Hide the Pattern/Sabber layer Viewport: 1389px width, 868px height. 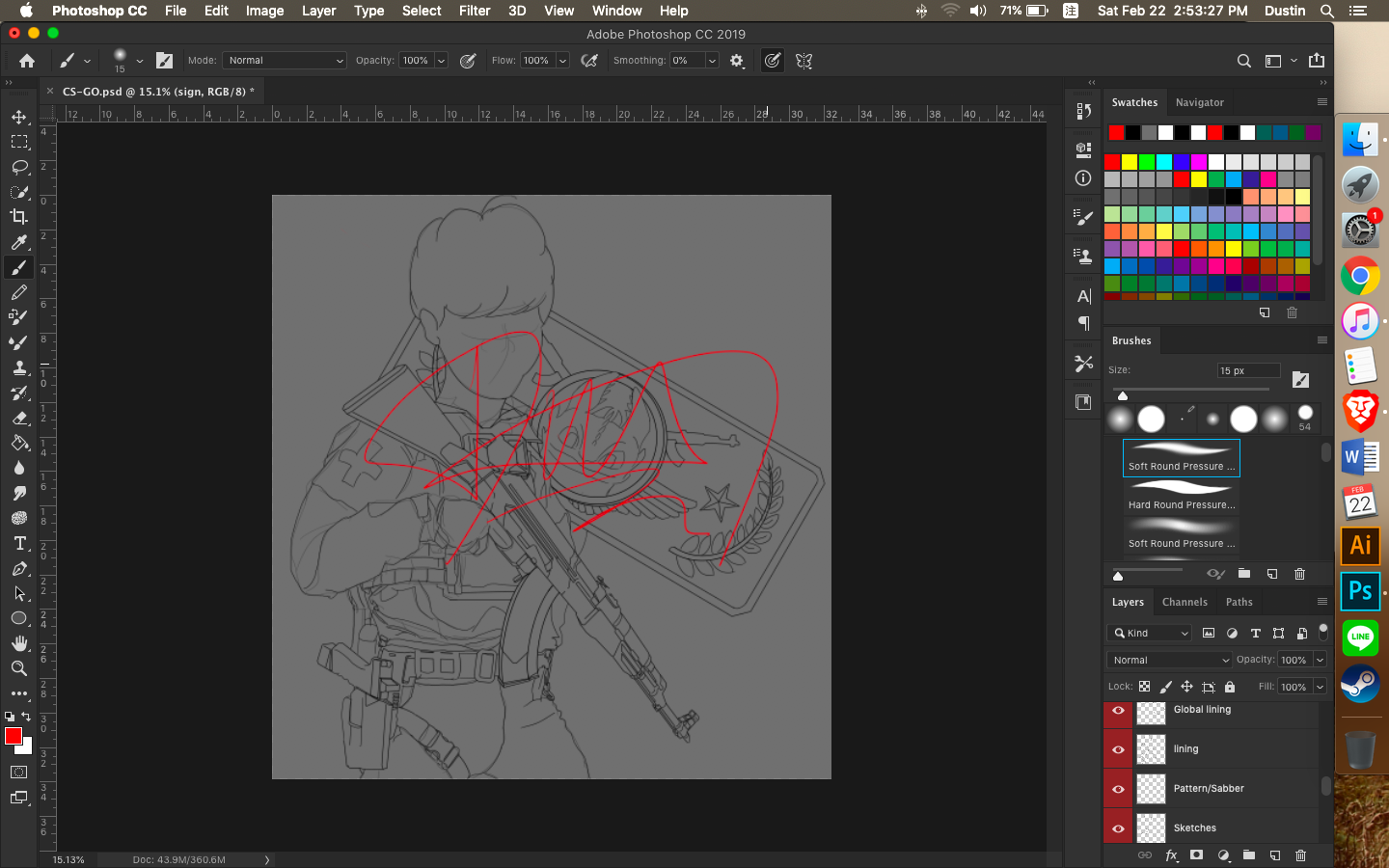point(1118,789)
